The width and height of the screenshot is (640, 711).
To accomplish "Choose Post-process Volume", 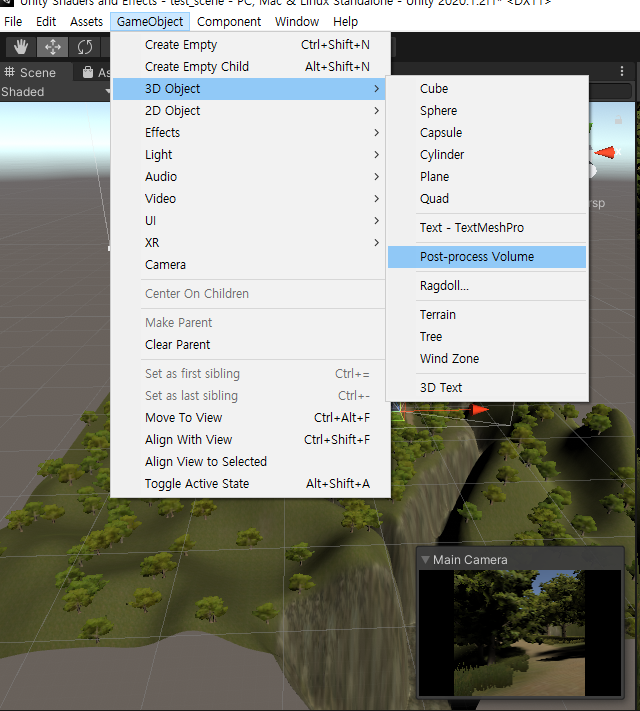I will (x=487, y=257).
